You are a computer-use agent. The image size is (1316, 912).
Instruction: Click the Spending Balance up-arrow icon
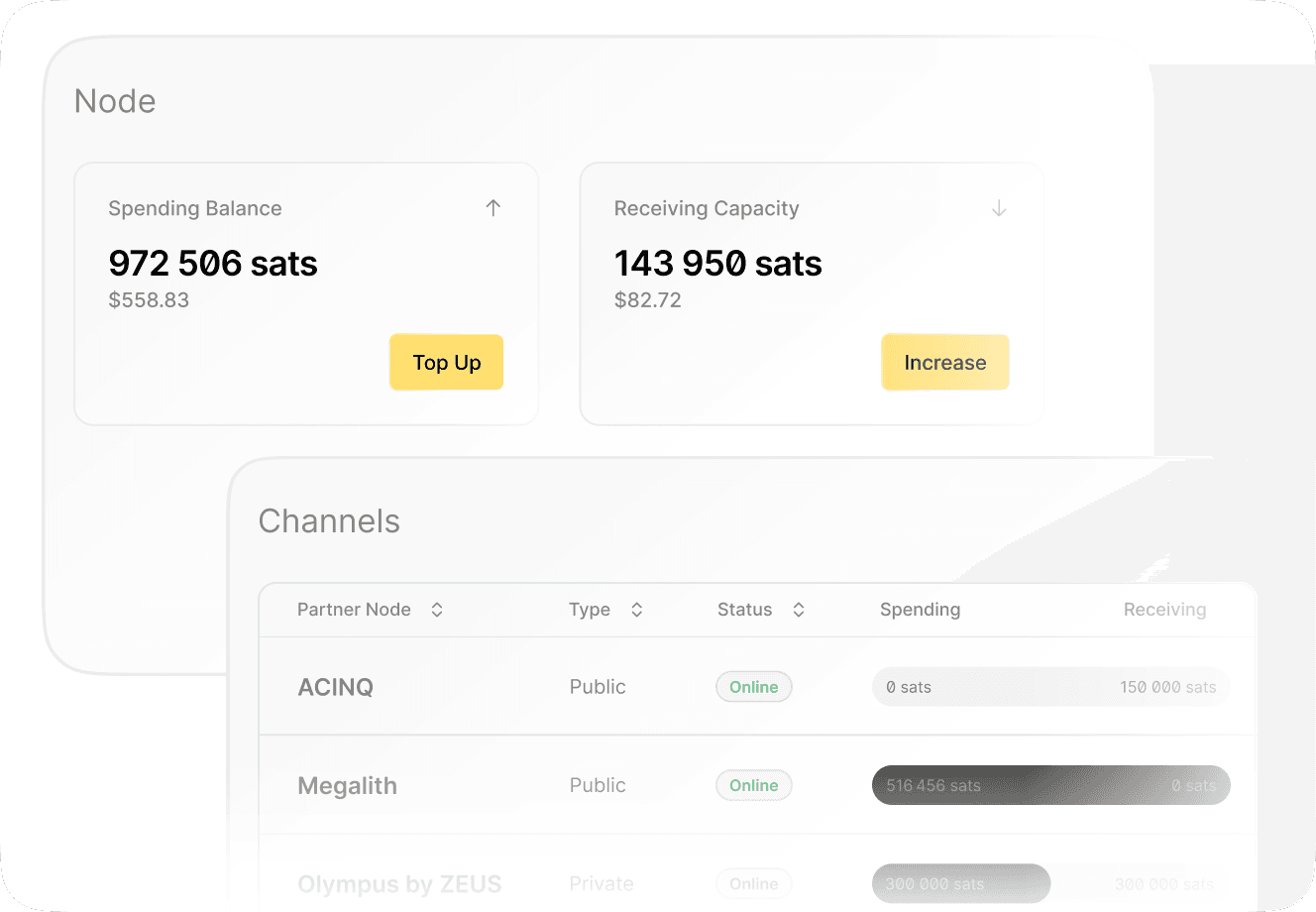coord(493,208)
